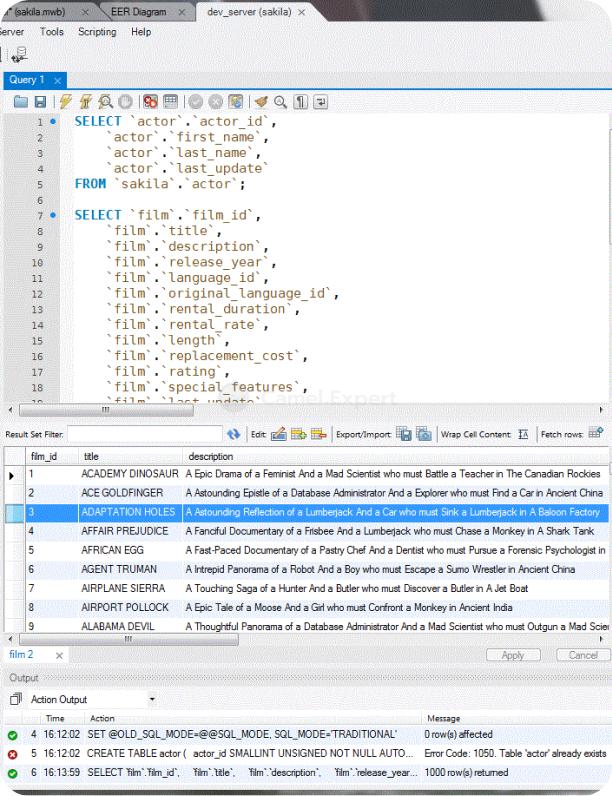This screenshot has width=612, height=796.
Task: Save the SQL script to file
Action: click(x=40, y=102)
